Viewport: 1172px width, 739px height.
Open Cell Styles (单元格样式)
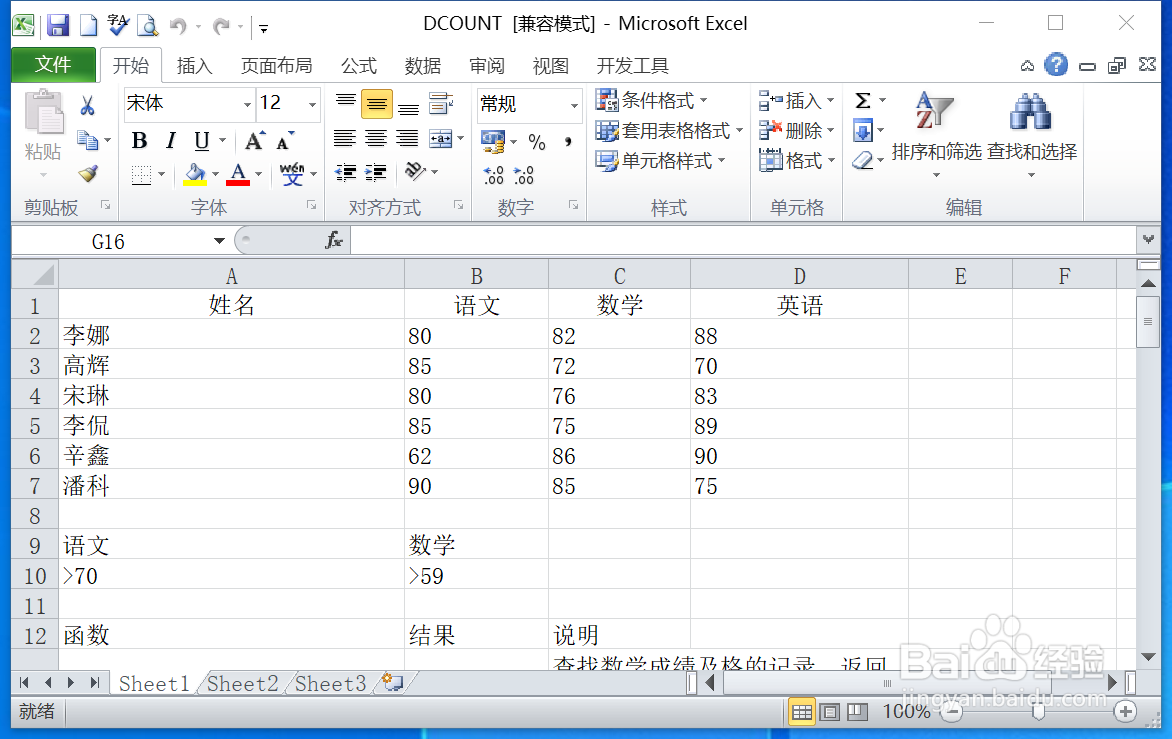661,161
